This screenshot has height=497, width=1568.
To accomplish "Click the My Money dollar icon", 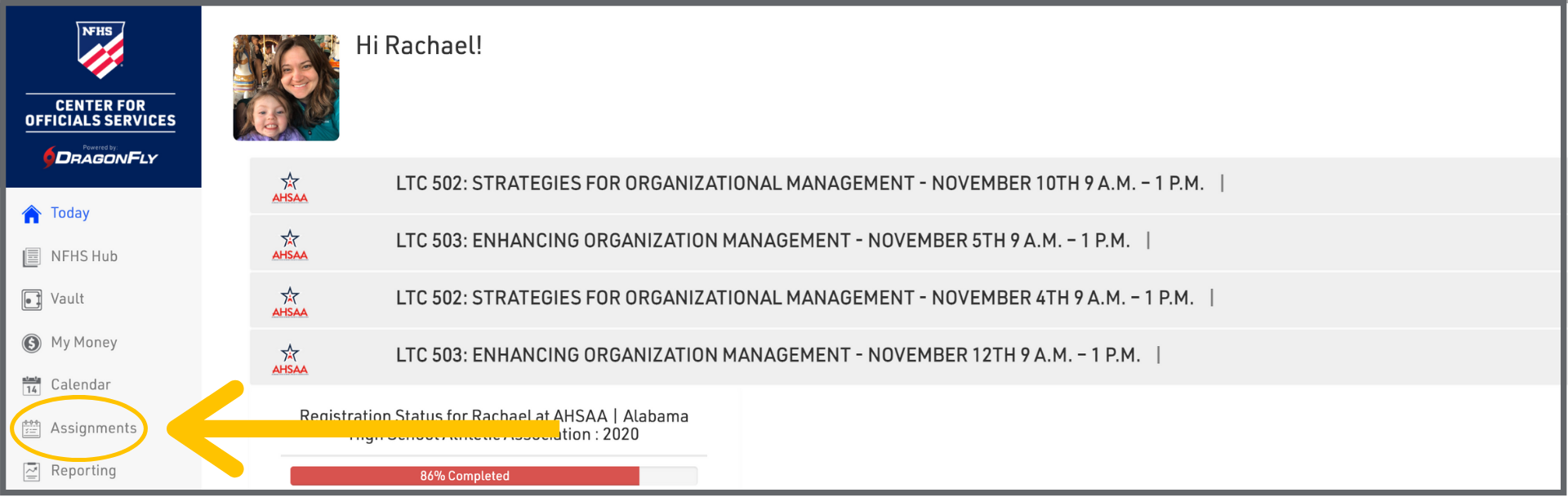I will tap(32, 343).
